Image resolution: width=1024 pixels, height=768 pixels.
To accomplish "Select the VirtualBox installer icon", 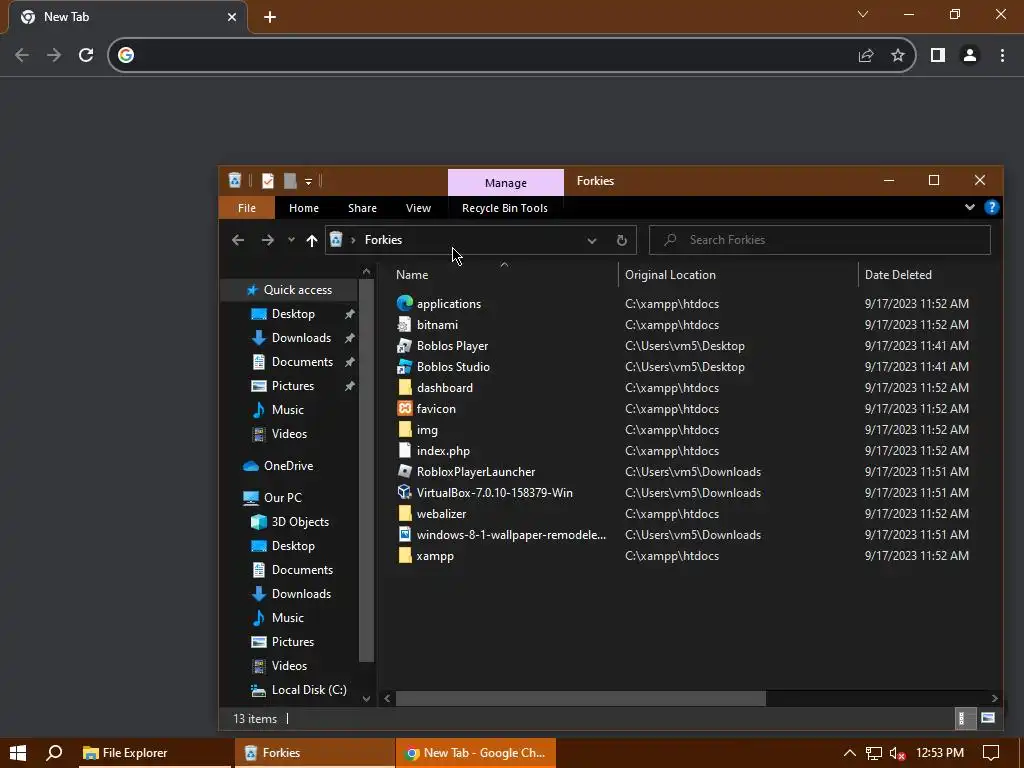I will point(405,492).
